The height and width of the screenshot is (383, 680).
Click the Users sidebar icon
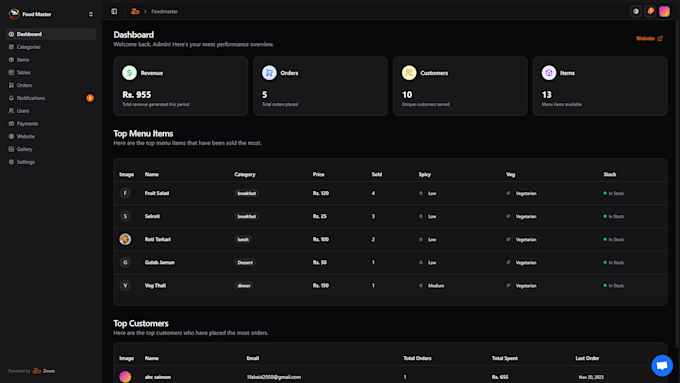11,111
